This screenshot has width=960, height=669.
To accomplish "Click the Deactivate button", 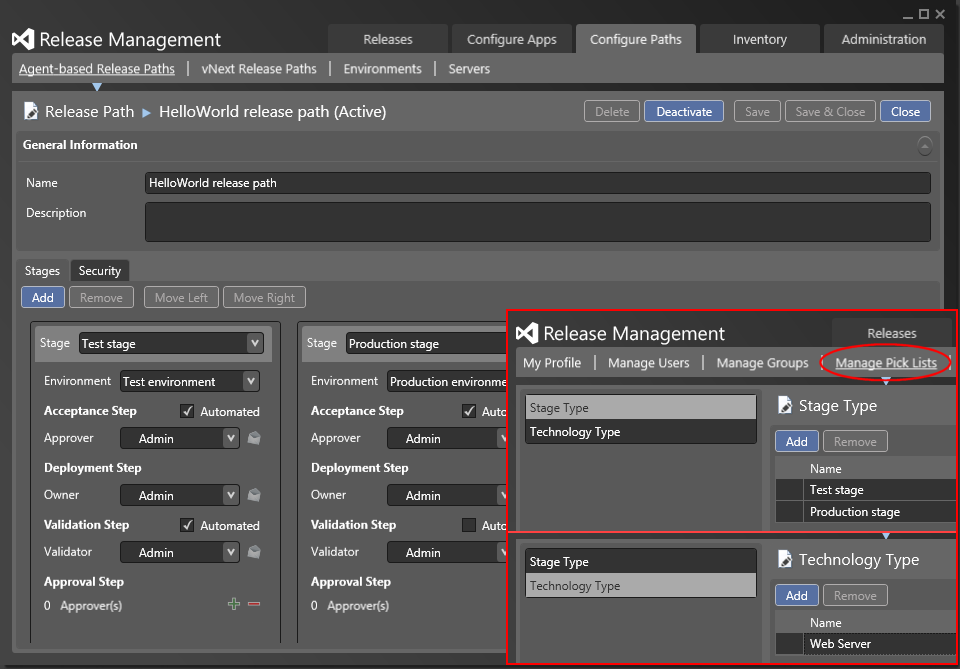I will [684, 111].
